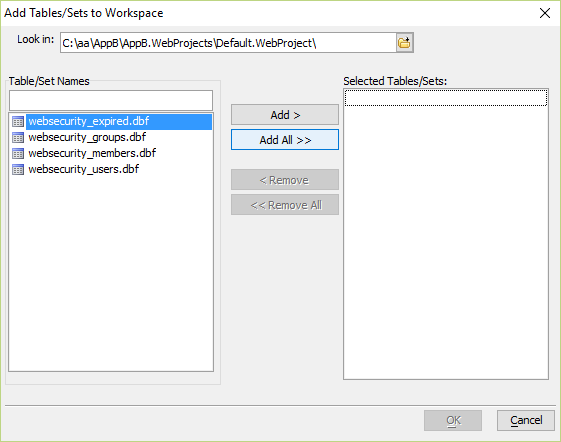Click the browse folder icon beside Look in
The height and width of the screenshot is (442, 561).
coord(405,43)
